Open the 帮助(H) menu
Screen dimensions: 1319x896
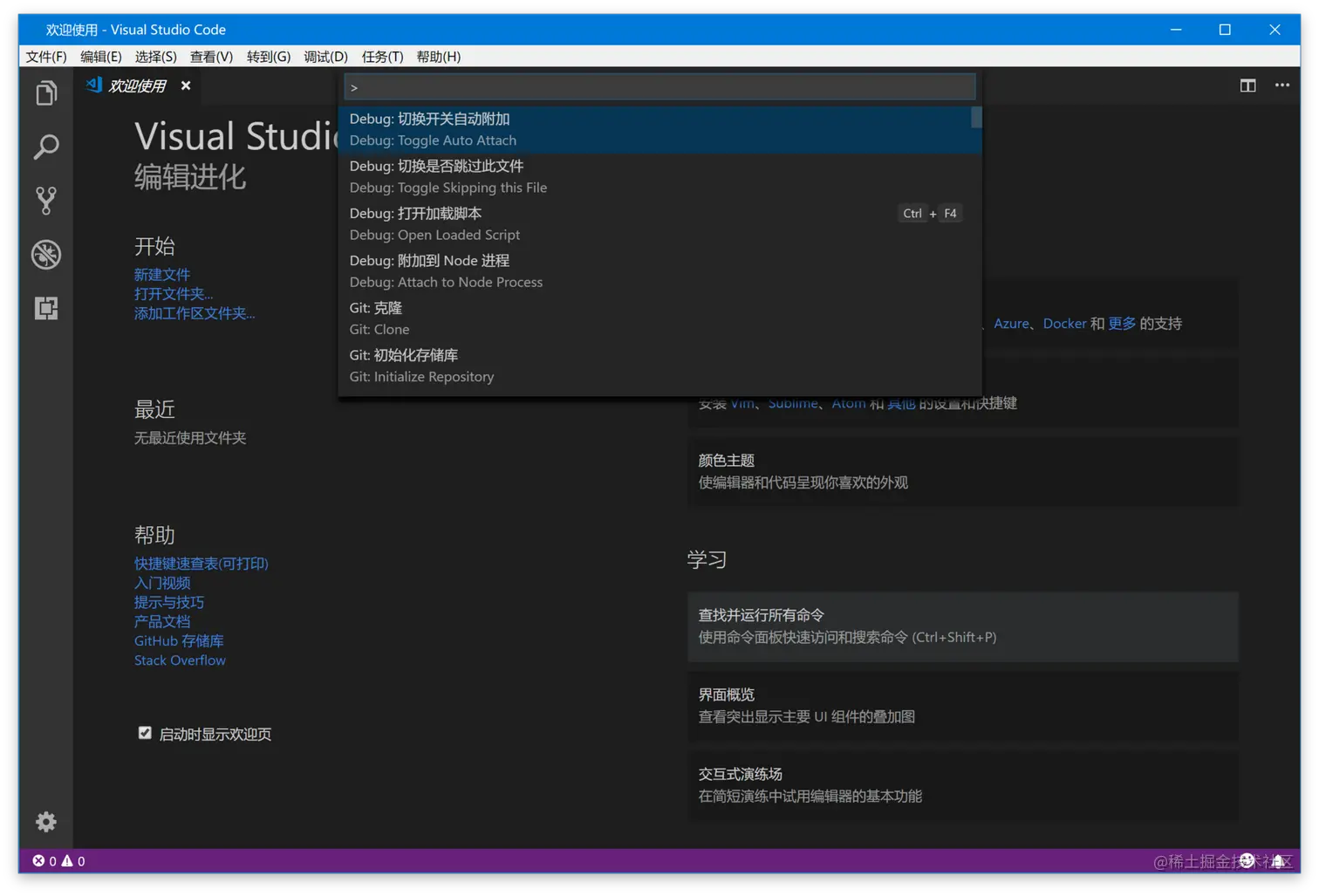point(439,57)
